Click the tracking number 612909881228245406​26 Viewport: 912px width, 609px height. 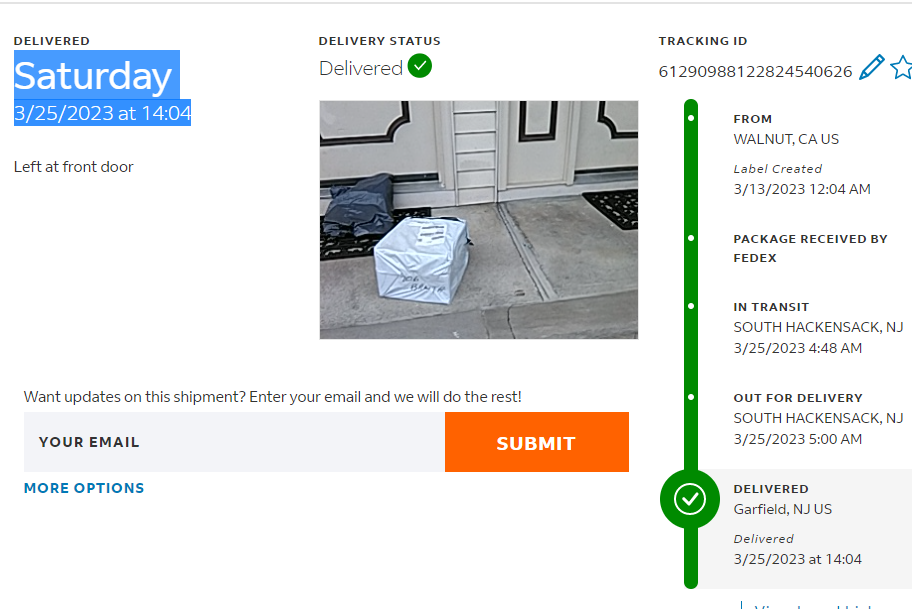click(x=755, y=72)
